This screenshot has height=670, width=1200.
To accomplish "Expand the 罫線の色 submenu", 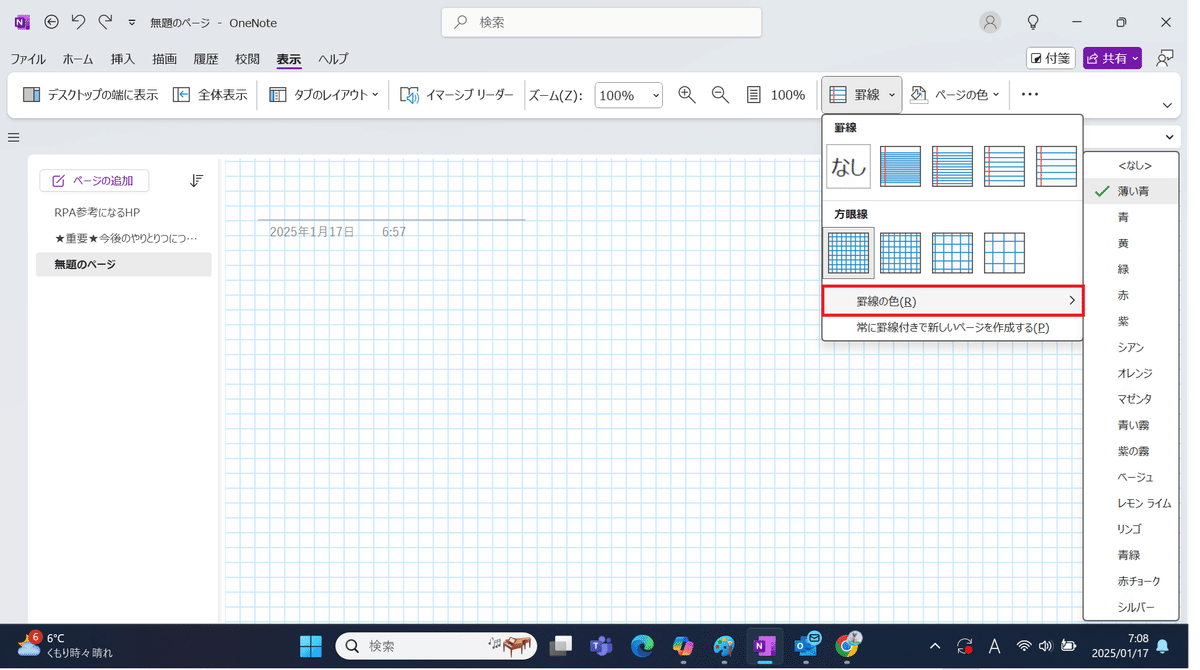I will [x=951, y=300].
